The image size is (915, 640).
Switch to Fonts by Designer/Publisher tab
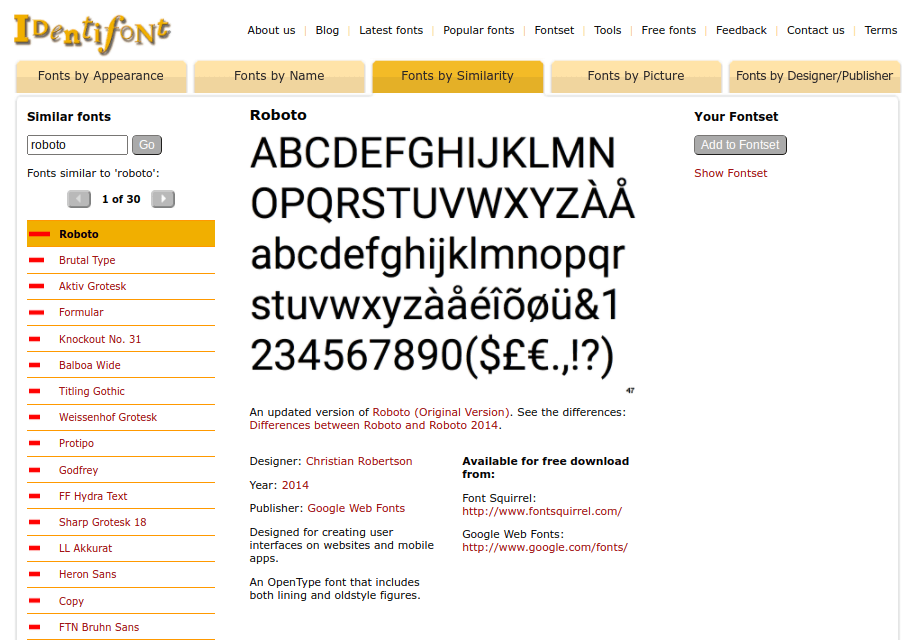(x=814, y=76)
